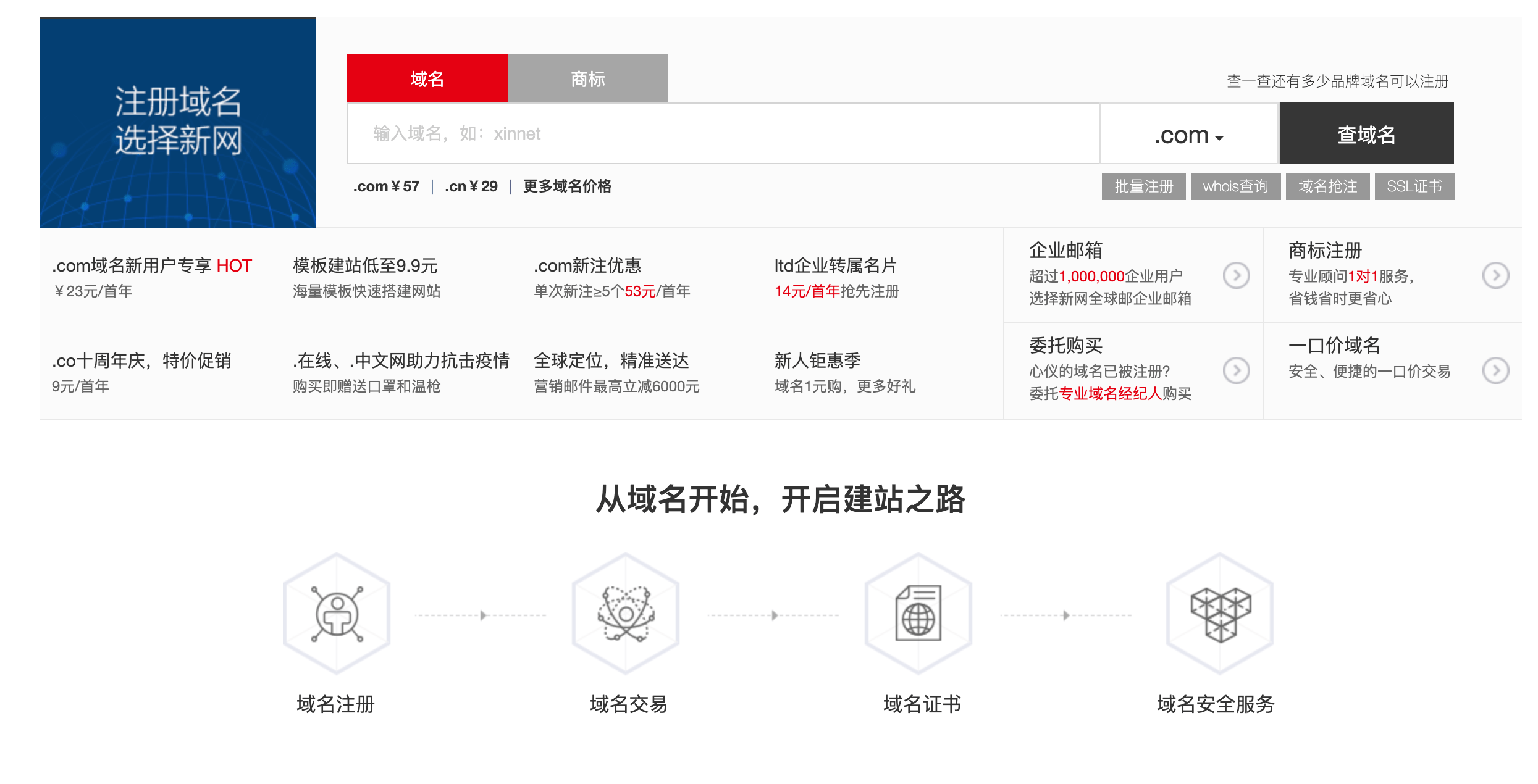Open the SSL证书 page
1538x784 pixels.
[x=1414, y=186]
